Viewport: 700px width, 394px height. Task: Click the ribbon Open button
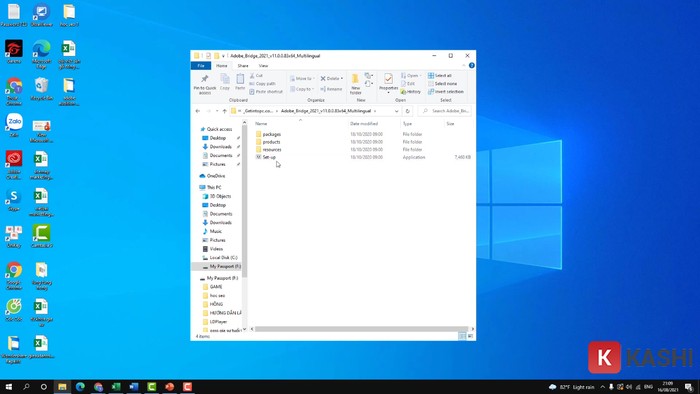click(x=411, y=76)
